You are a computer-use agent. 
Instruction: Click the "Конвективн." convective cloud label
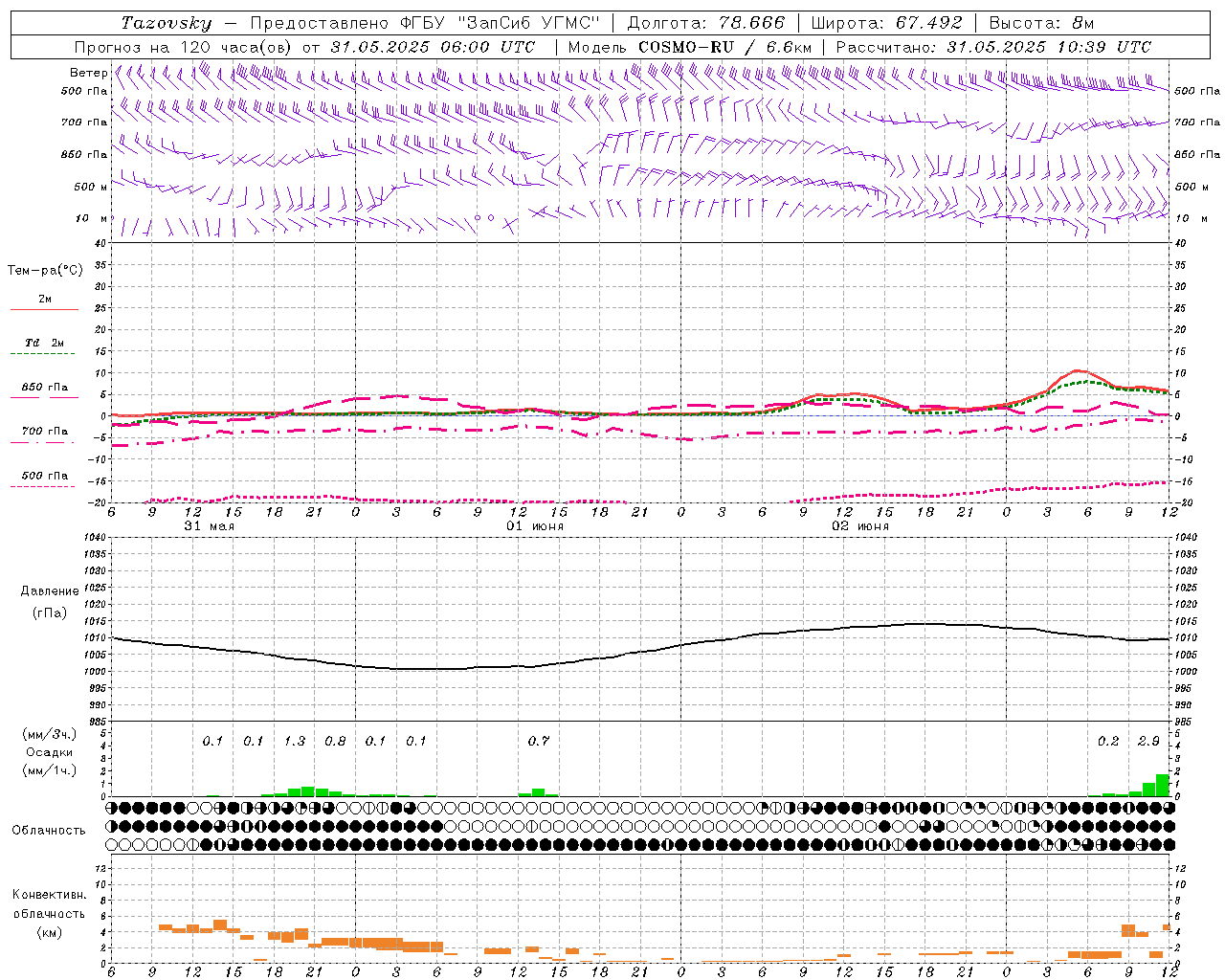[x=49, y=895]
